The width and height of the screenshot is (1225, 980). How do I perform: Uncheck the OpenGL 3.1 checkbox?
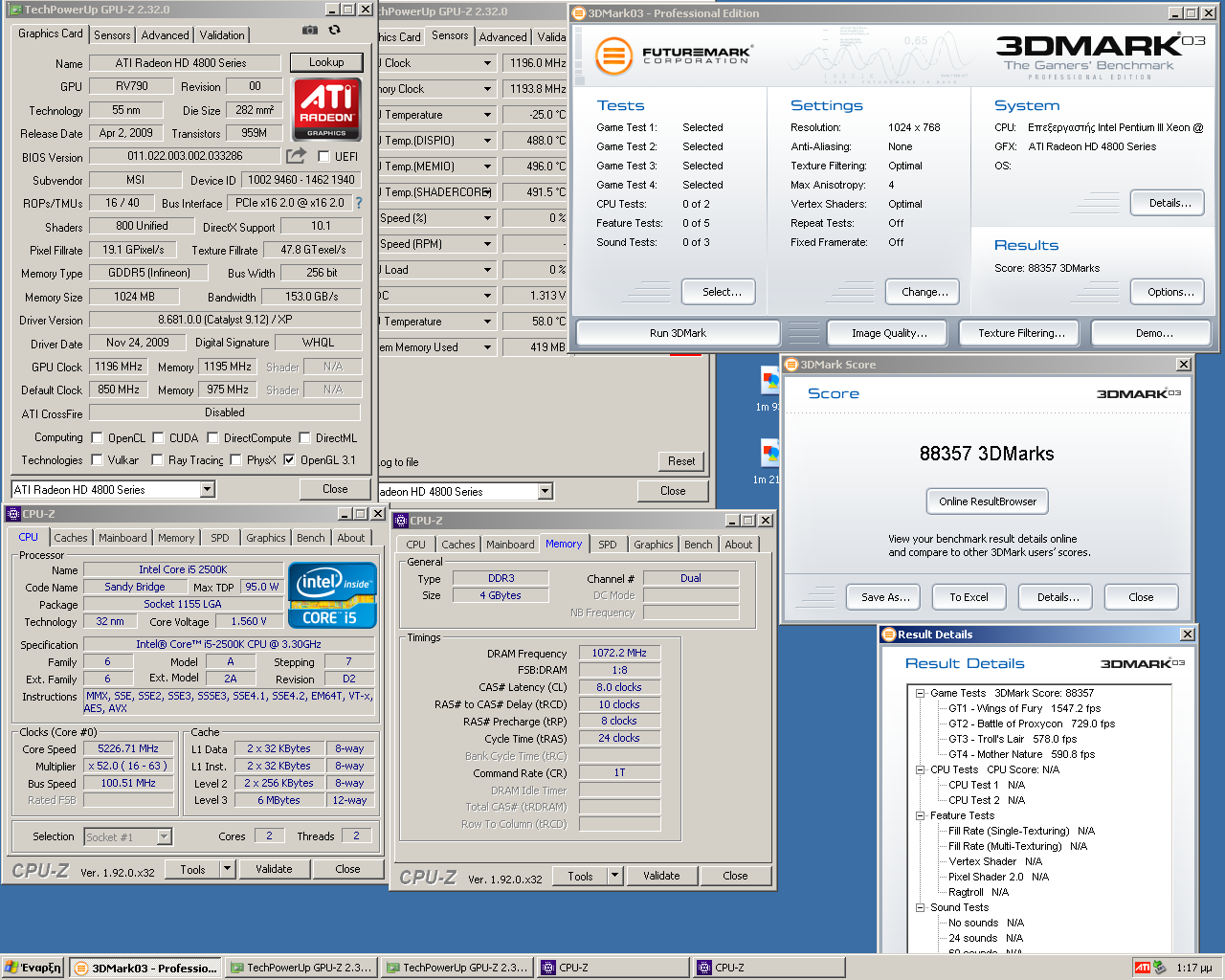click(289, 459)
